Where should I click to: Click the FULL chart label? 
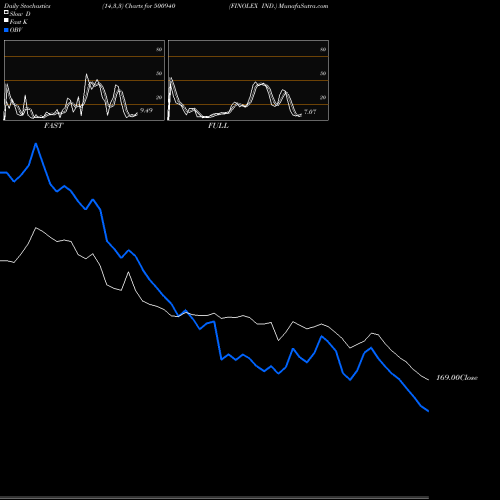[218, 126]
